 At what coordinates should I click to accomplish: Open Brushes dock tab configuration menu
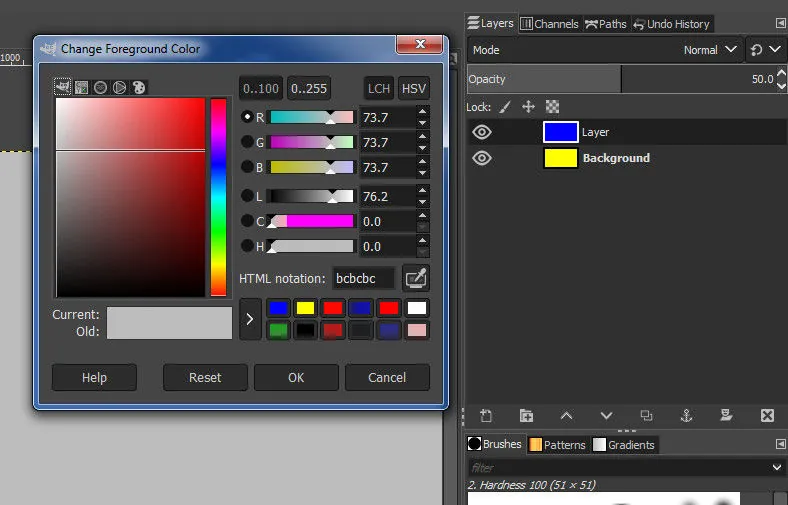[780, 444]
